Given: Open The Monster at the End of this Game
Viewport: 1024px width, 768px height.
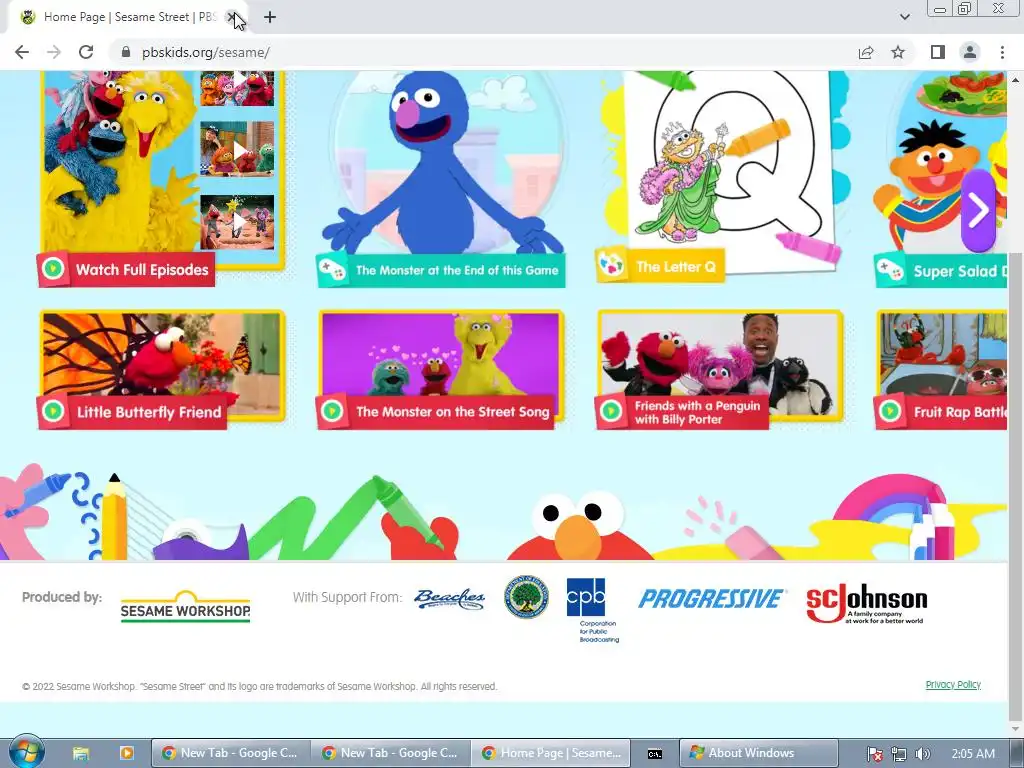Looking at the screenshot, I should (456, 270).
